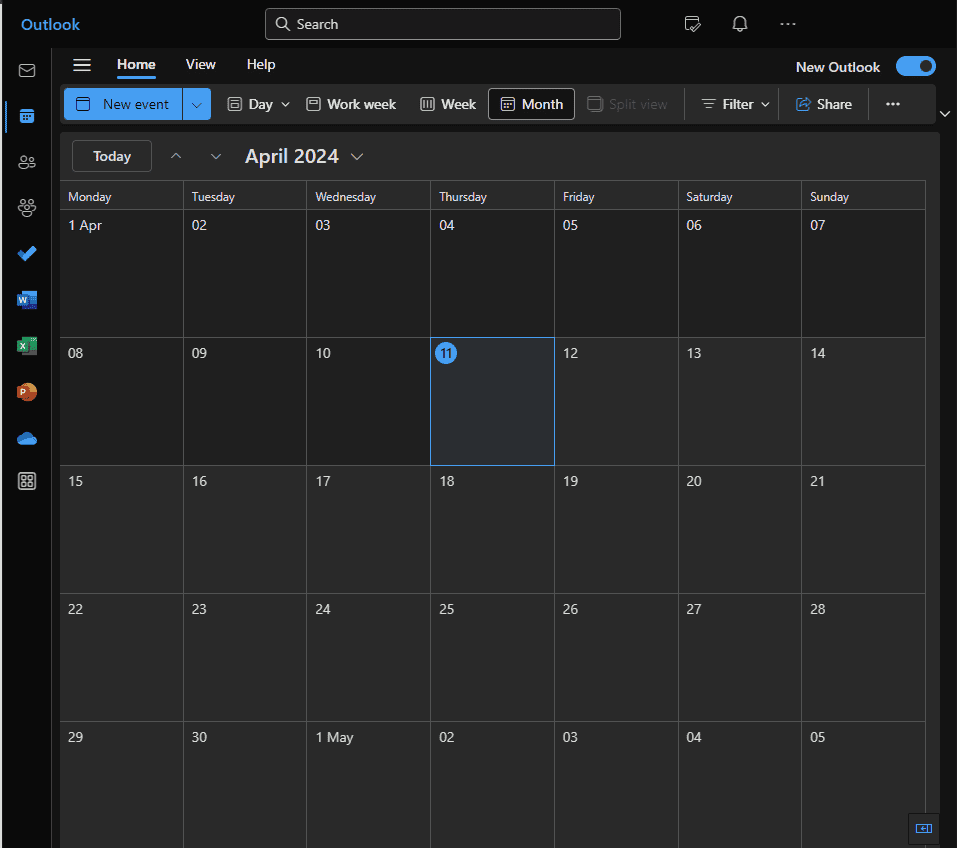Select the 07 April cell
The height and width of the screenshot is (848, 957).
(x=863, y=274)
